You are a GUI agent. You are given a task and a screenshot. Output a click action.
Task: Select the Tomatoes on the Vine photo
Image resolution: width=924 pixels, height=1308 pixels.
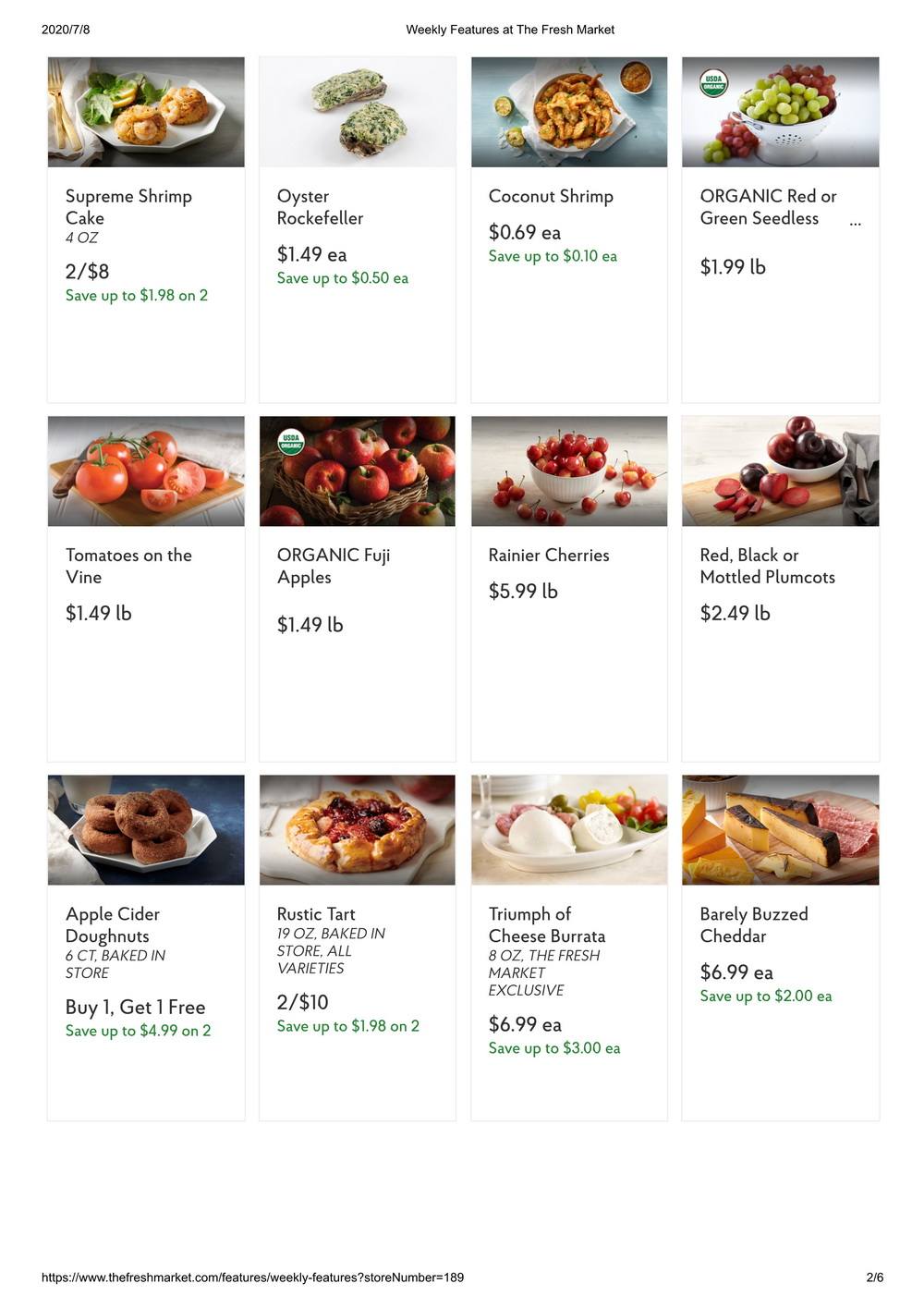click(x=146, y=471)
